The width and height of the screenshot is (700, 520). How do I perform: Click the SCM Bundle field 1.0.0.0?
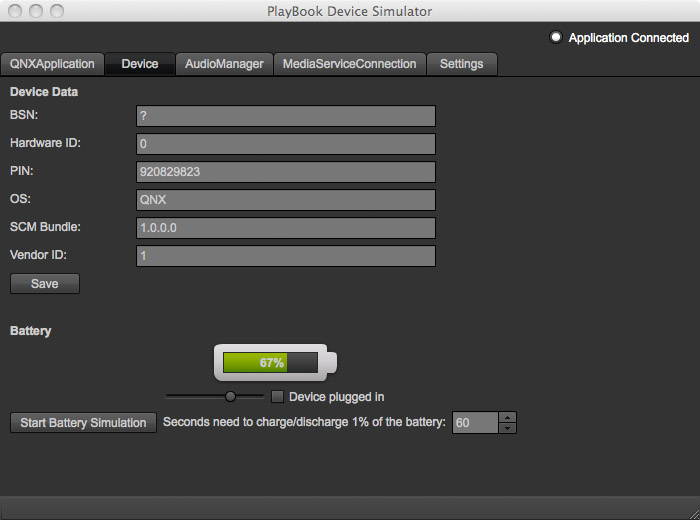tap(286, 228)
